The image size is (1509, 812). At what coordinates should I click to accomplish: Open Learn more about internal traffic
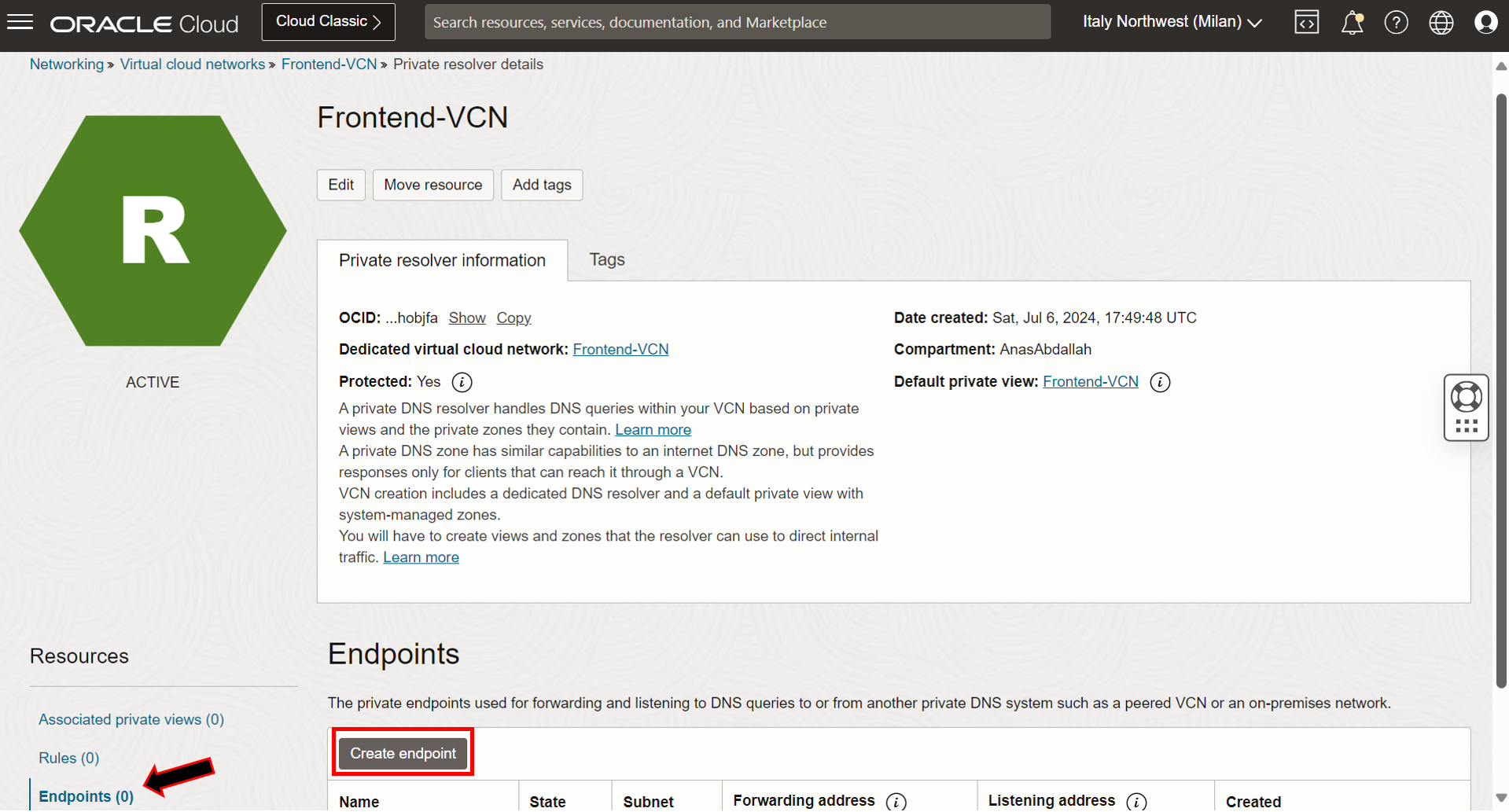pos(421,557)
